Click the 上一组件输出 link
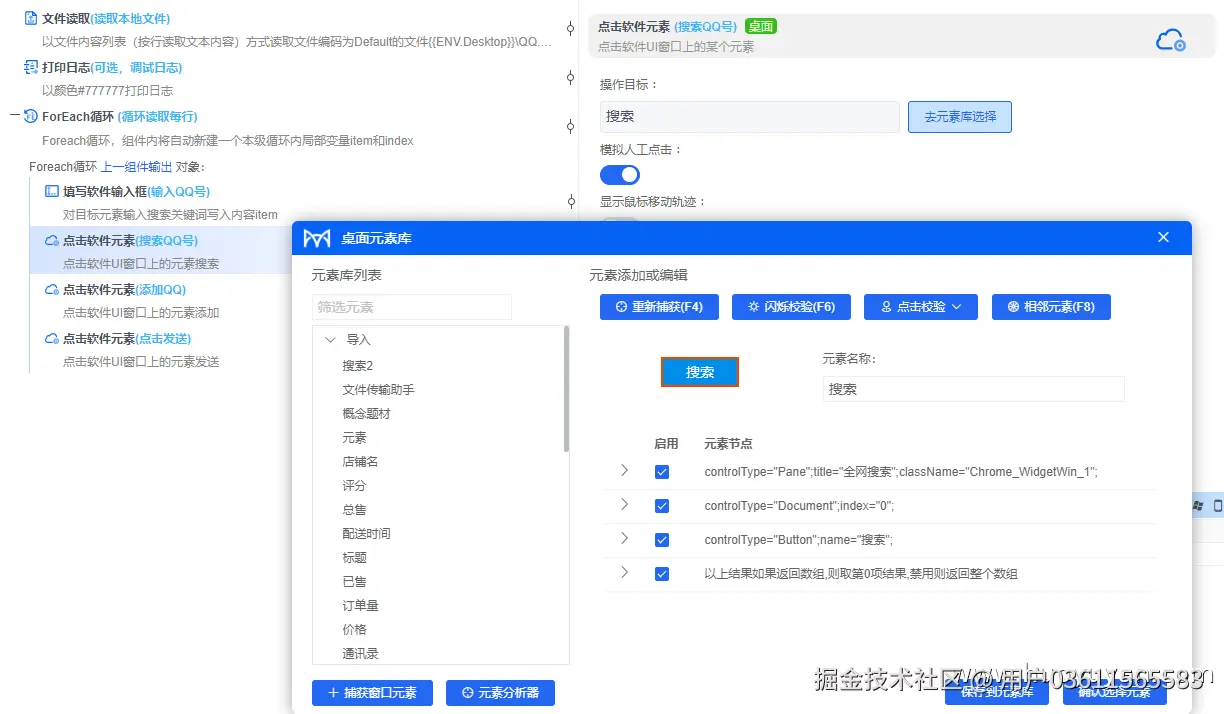The height and width of the screenshot is (714, 1224). (137, 167)
